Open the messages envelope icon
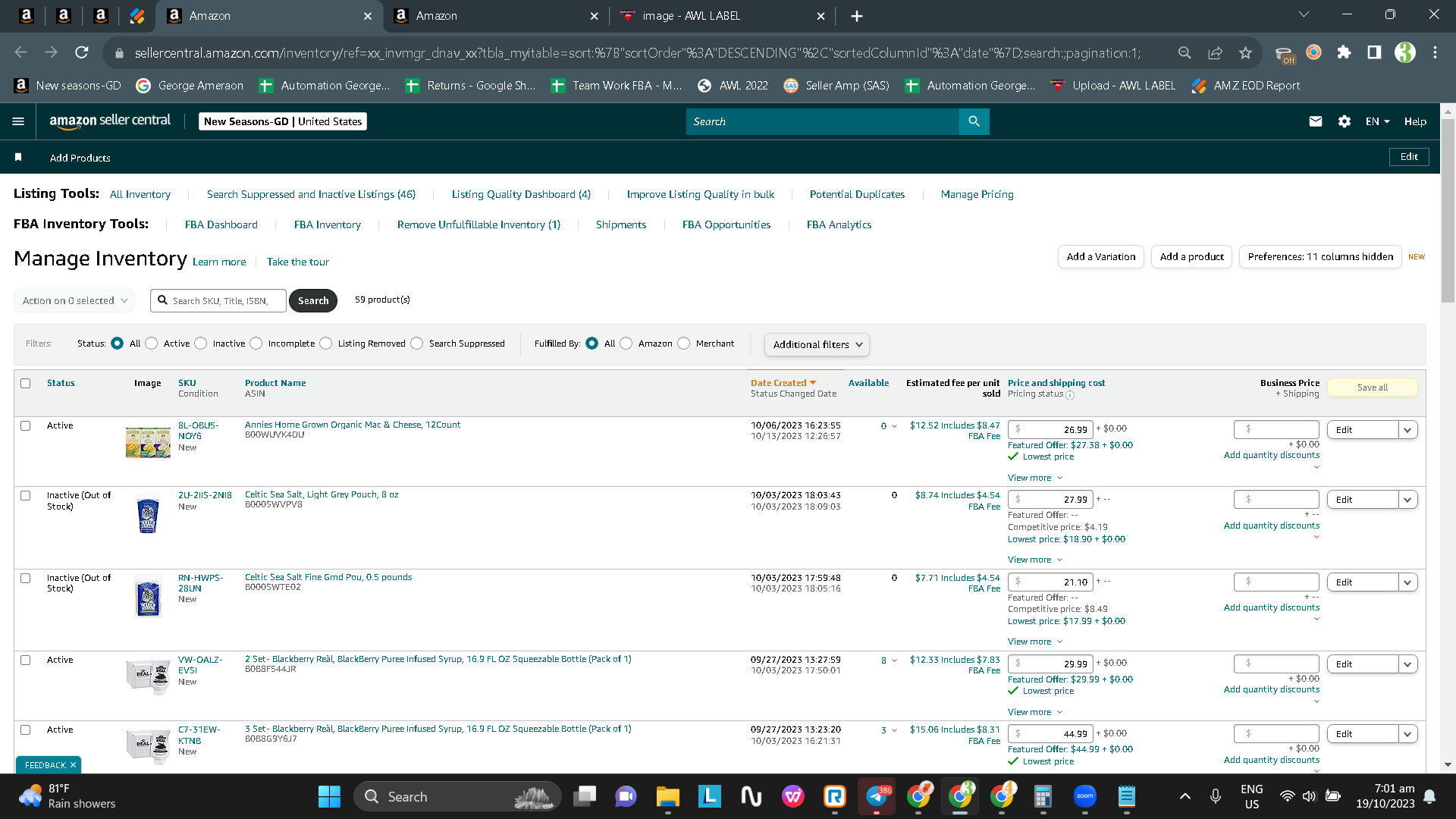 (x=1316, y=121)
